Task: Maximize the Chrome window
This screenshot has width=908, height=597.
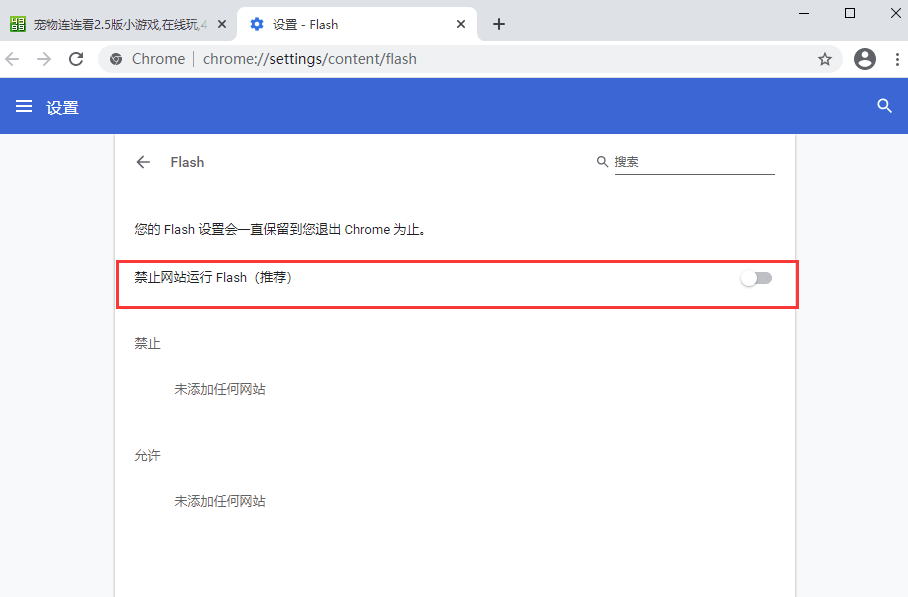Action: [x=850, y=13]
